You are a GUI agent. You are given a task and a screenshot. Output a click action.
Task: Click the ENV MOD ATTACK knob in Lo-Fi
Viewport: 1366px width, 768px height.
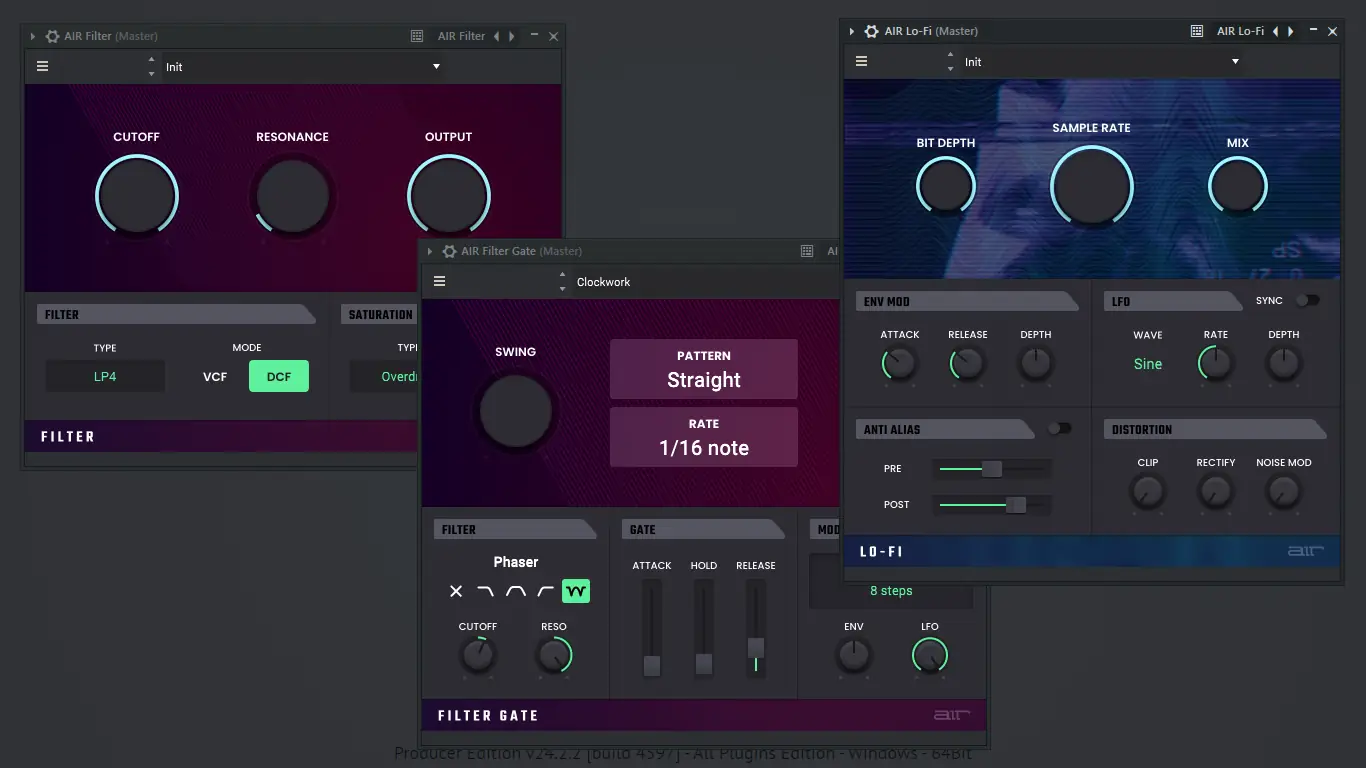pos(900,364)
